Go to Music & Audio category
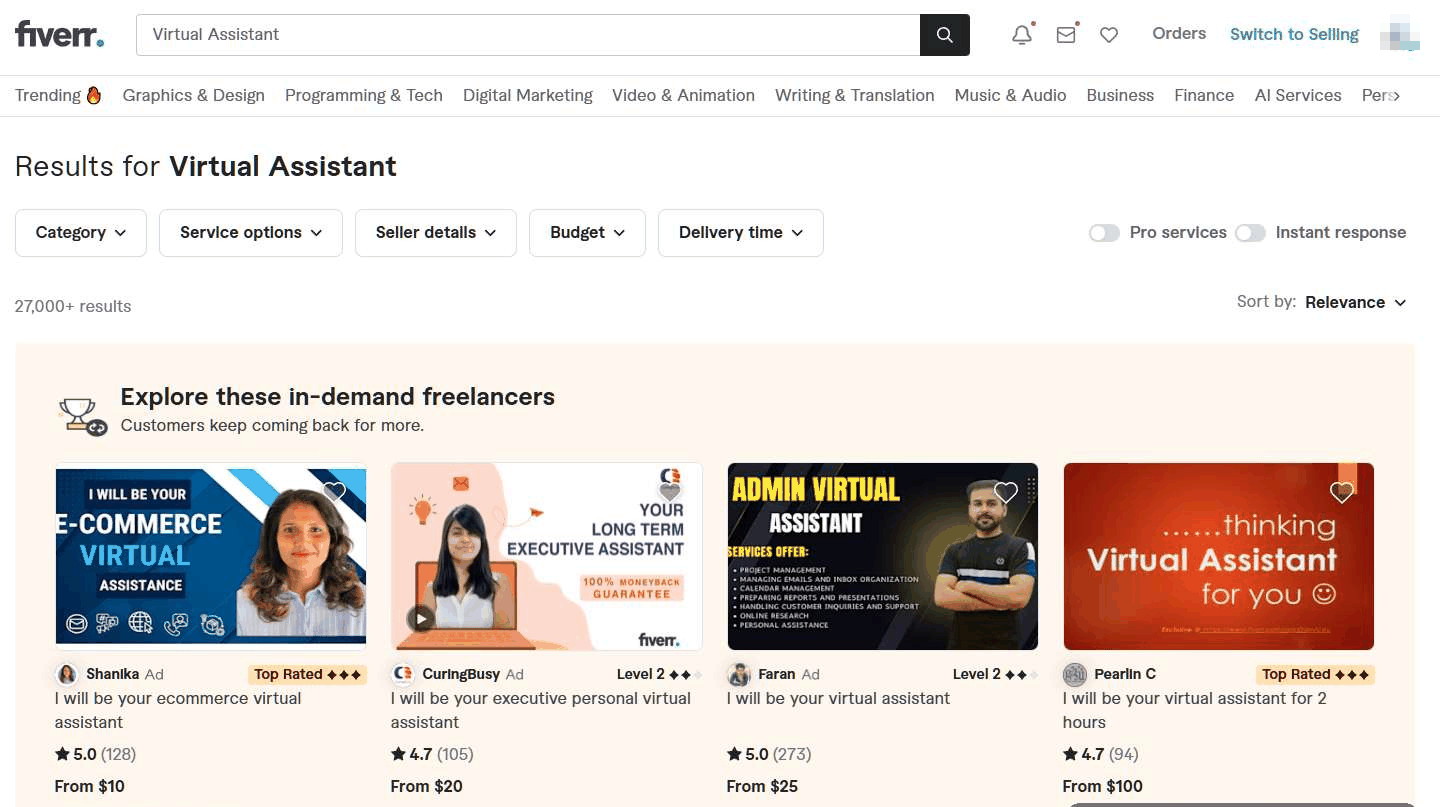1440x807 pixels. [x=1010, y=96]
